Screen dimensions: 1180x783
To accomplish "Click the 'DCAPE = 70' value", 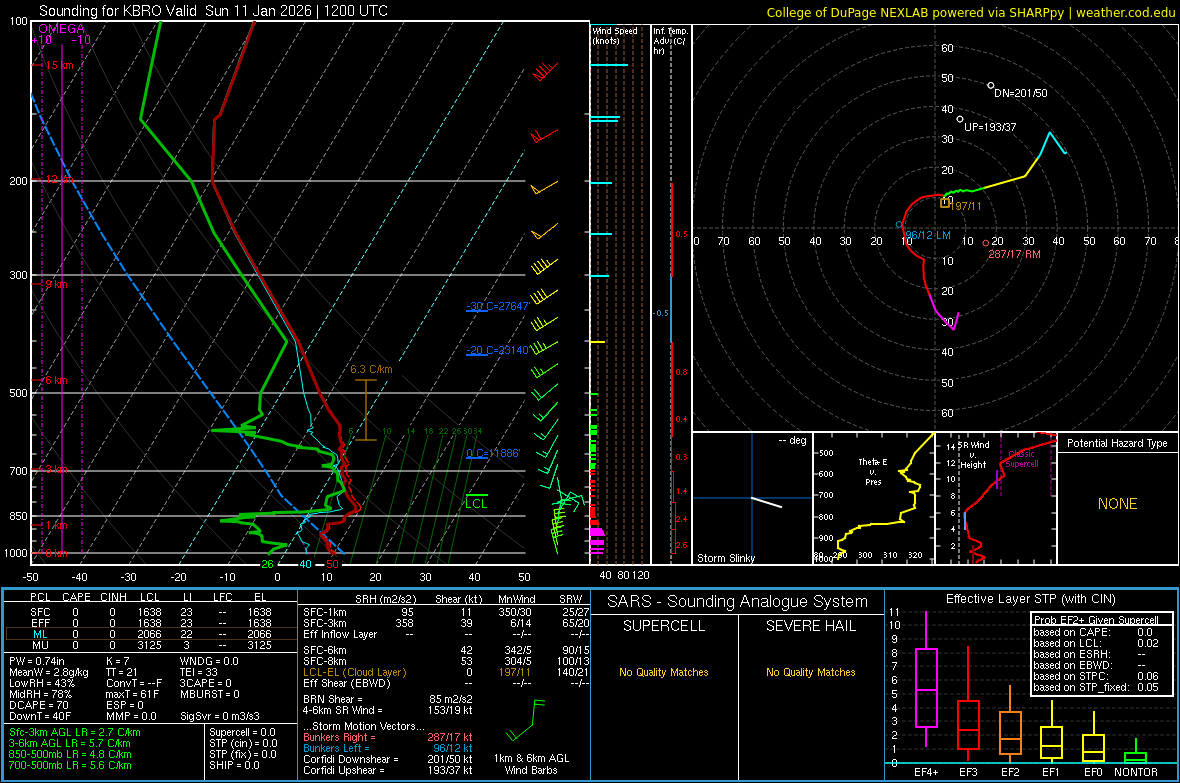I will coord(39,705).
